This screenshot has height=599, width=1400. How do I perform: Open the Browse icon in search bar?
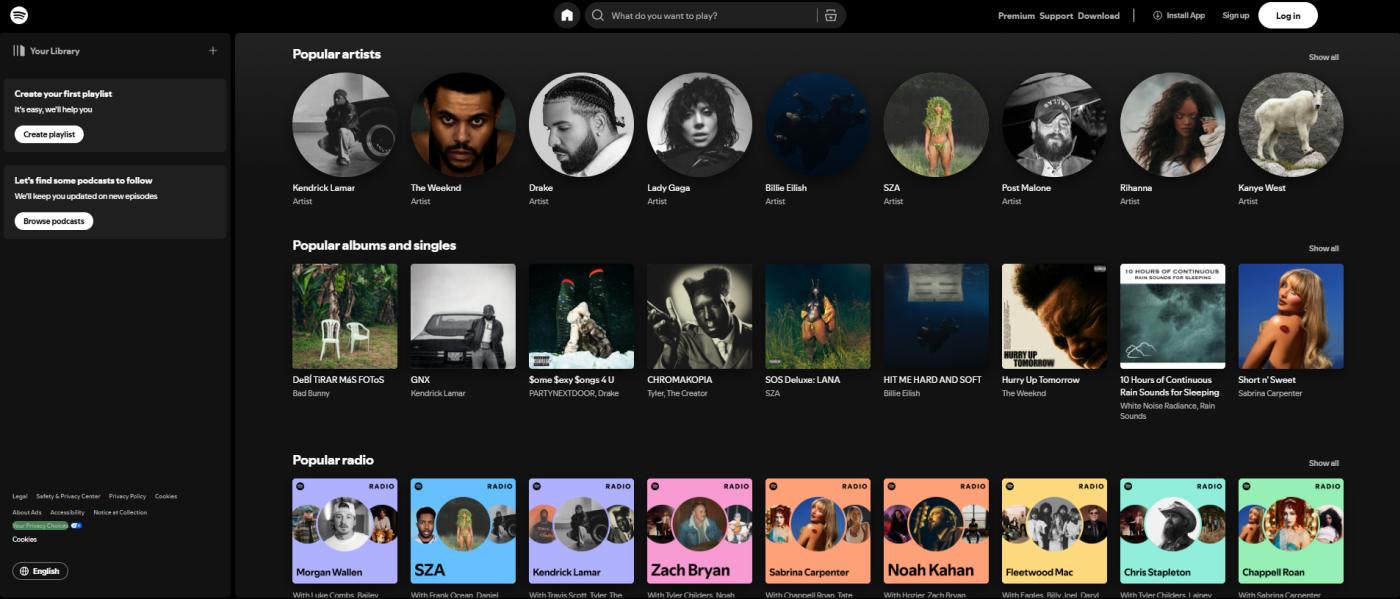(830, 16)
